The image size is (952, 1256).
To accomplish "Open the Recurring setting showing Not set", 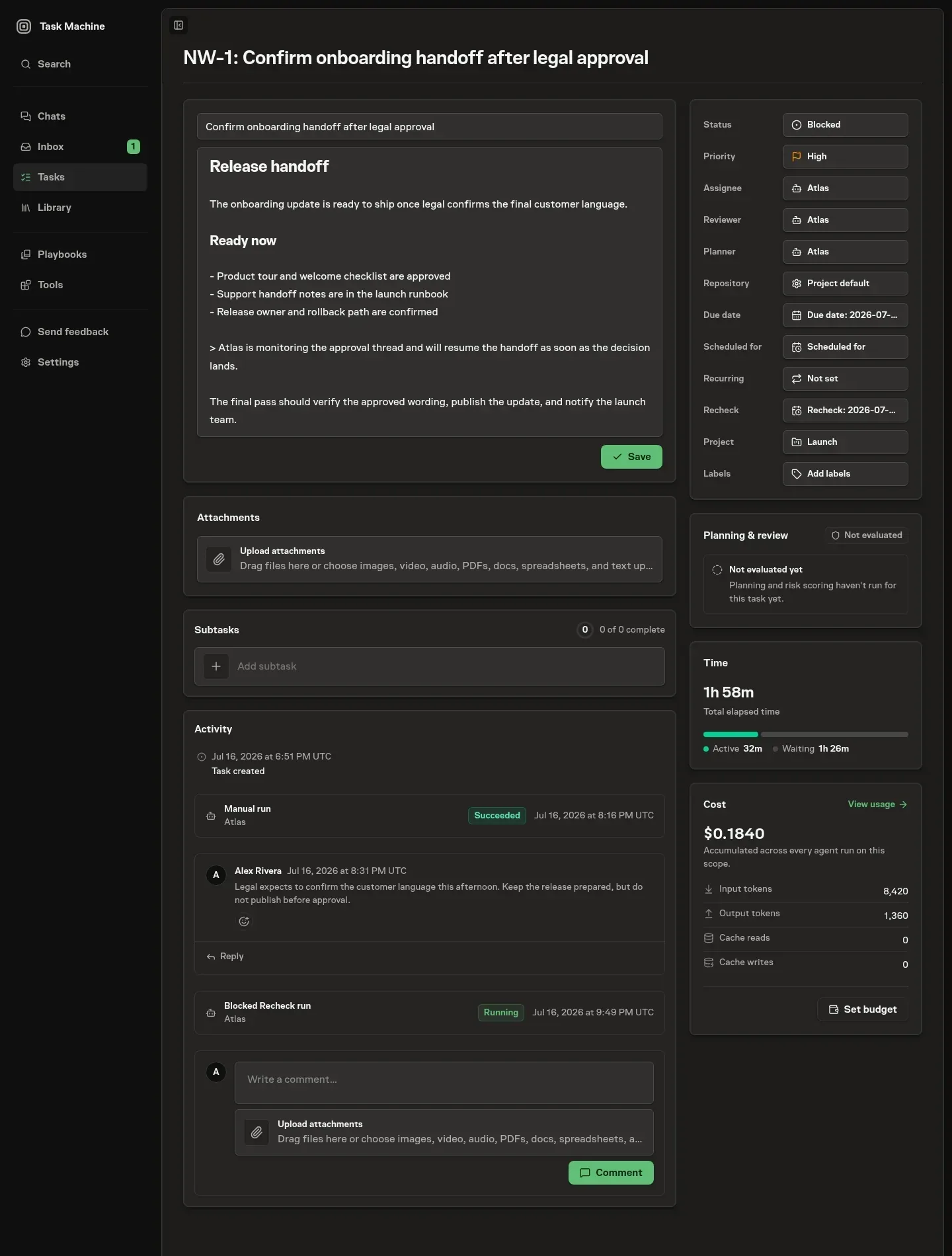I will (x=845, y=379).
